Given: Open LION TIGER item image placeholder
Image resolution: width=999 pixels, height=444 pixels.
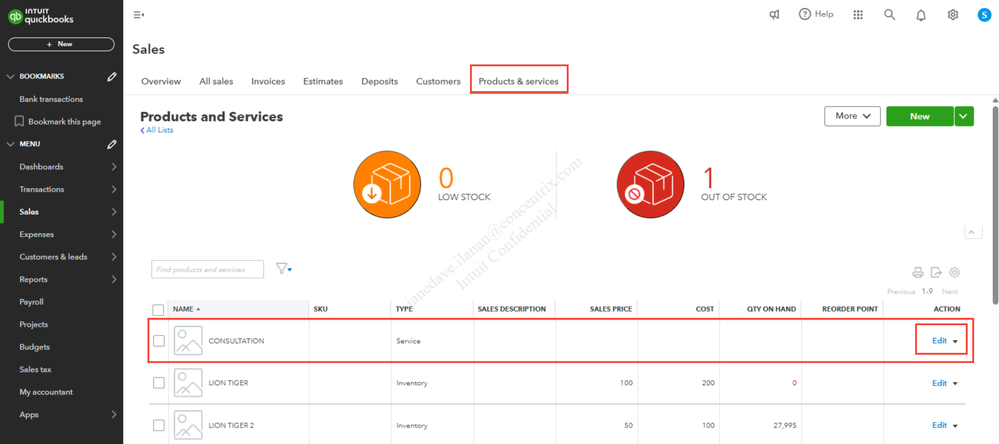Looking at the screenshot, I should 188,383.
